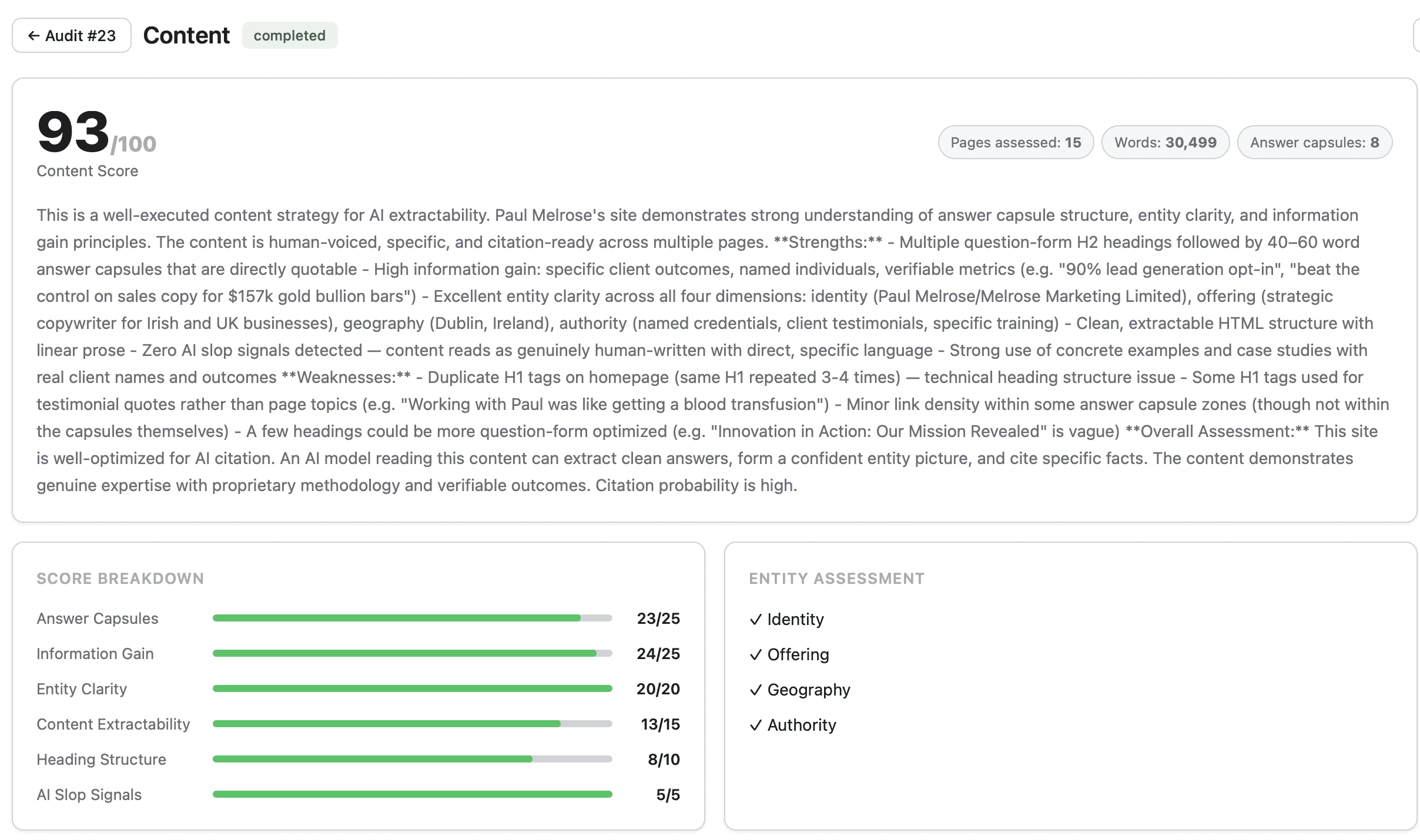Click the Offering checkmark icon

(756, 655)
